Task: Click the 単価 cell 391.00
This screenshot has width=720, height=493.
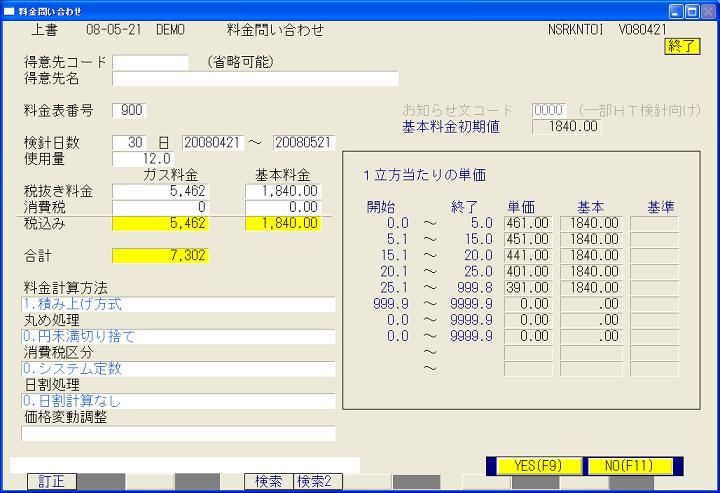Action: point(528,288)
